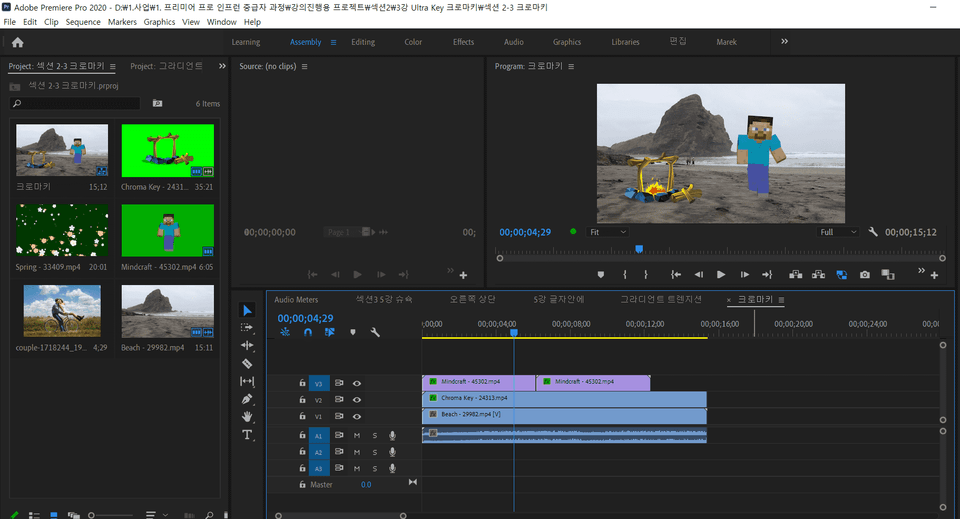The width and height of the screenshot is (960, 519).
Task: Select the Spring - 33409.mp4 thumbnail
Action: point(62,230)
